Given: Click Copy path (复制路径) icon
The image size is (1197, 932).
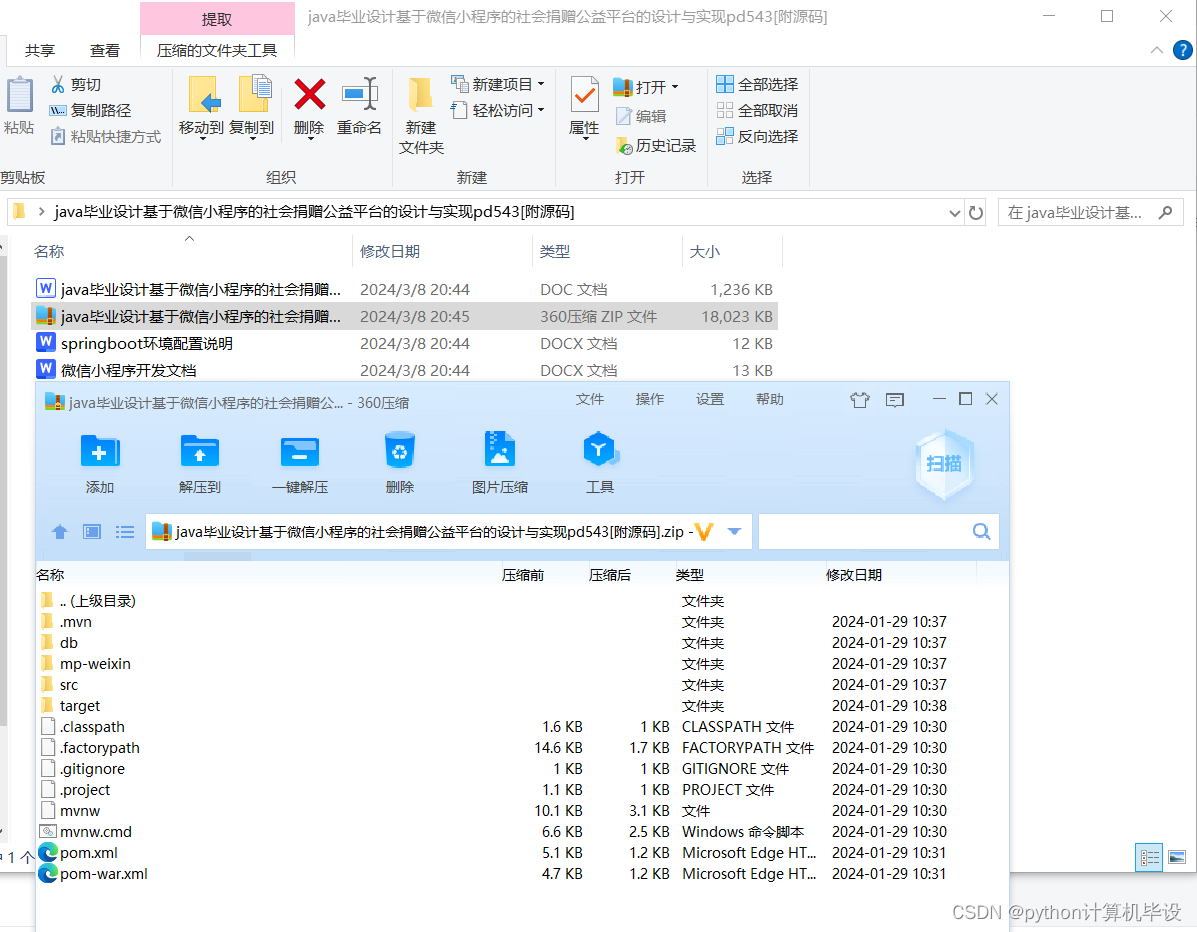Looking at the screenshot, I should (58, 111).
